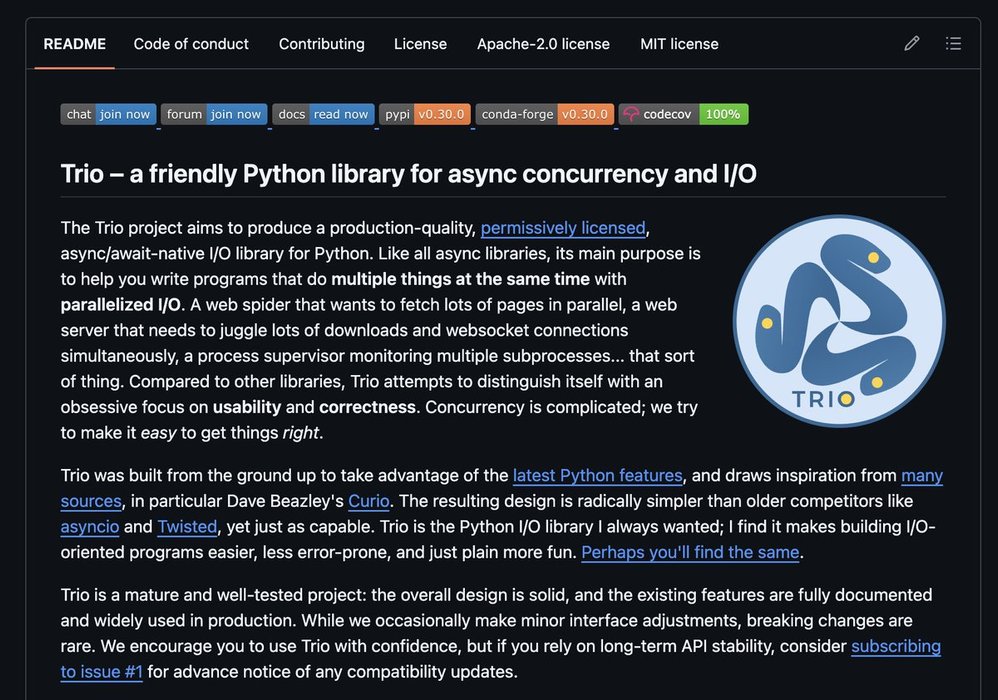Open the latest Python features link
The height and width of the screenshot is (700, 998).
[x=597, y=475]
